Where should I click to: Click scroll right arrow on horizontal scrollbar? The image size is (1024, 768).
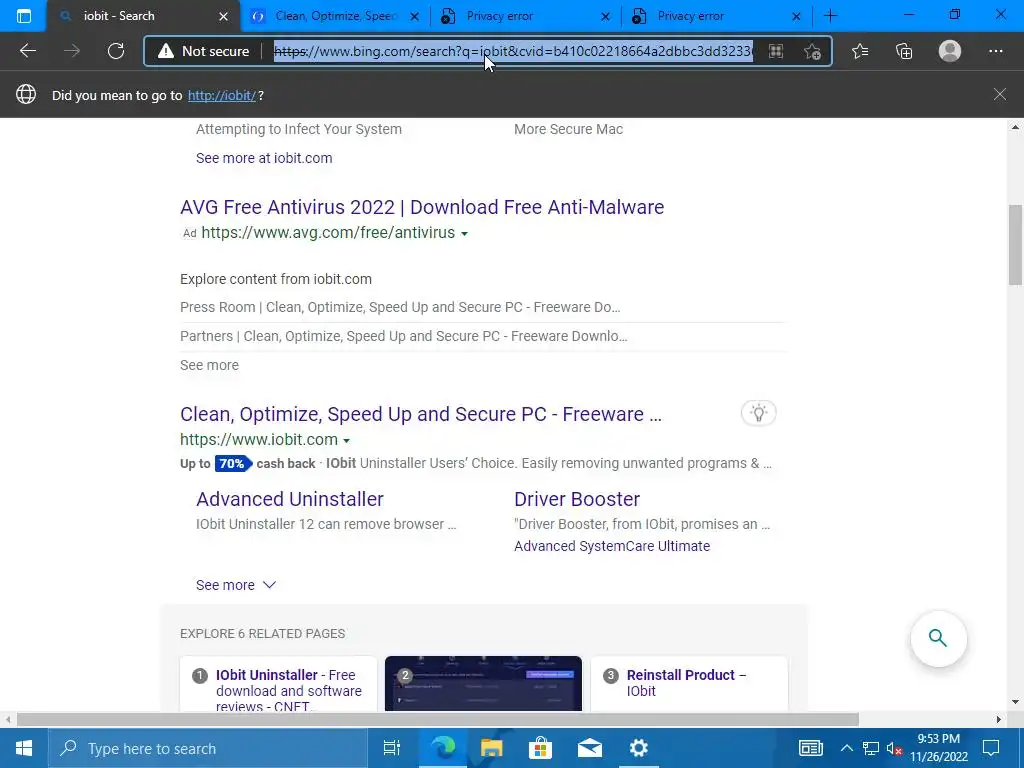[999, 719]
